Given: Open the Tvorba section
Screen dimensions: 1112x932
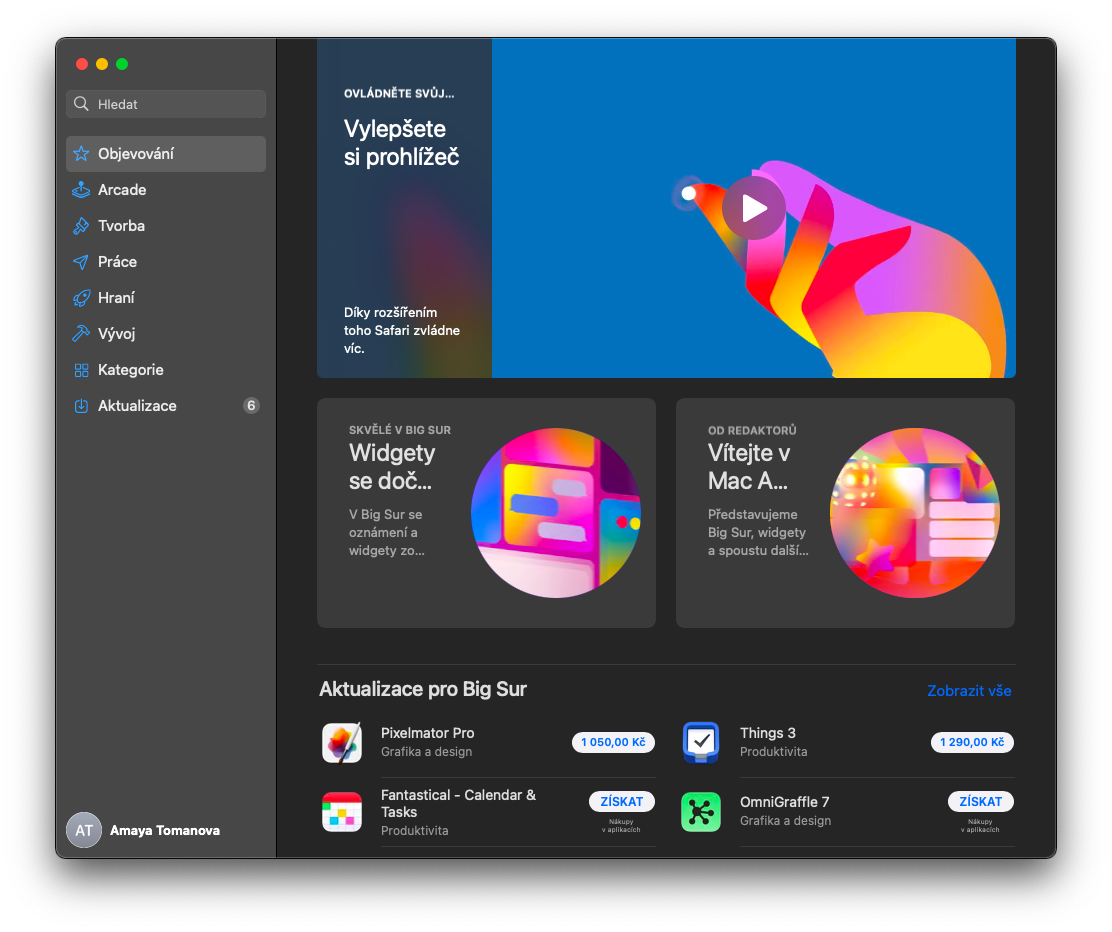Looking at the screenshot, I should (x=166, y=226).
